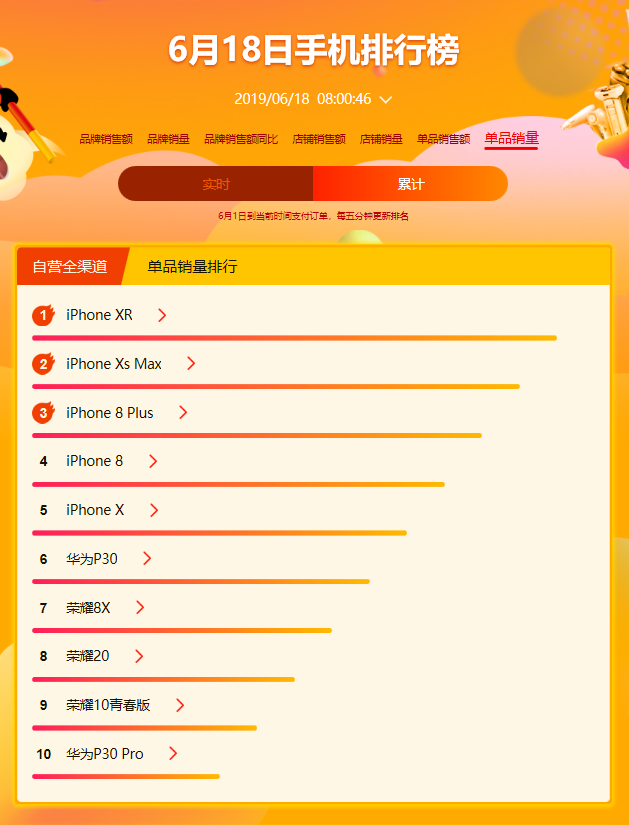This screenshot has width=629, height=825.
Task: Click the arrow next to iPhone Xs Max
Action: (191, 364)
